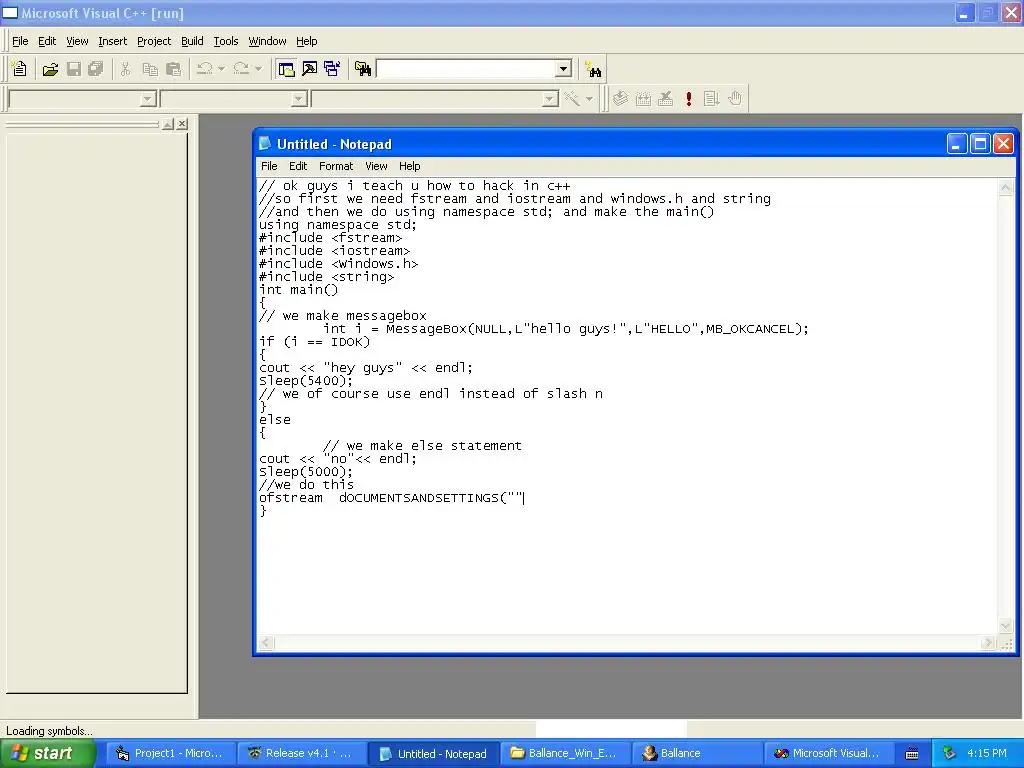
Task: Click the Cut scissors icon
Action: click(125, 69)
